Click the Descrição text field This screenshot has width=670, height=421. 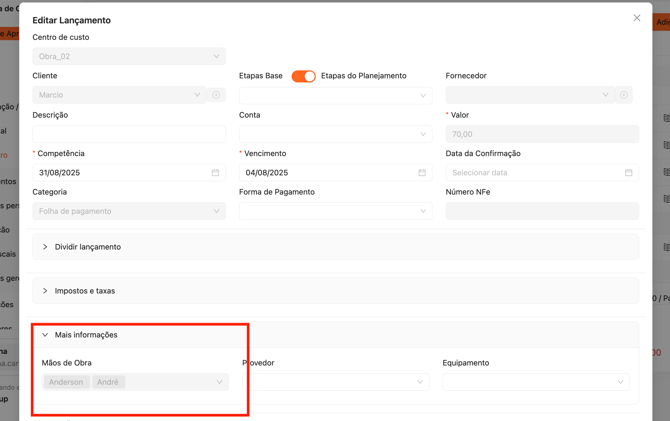click(x=128, y=134)
